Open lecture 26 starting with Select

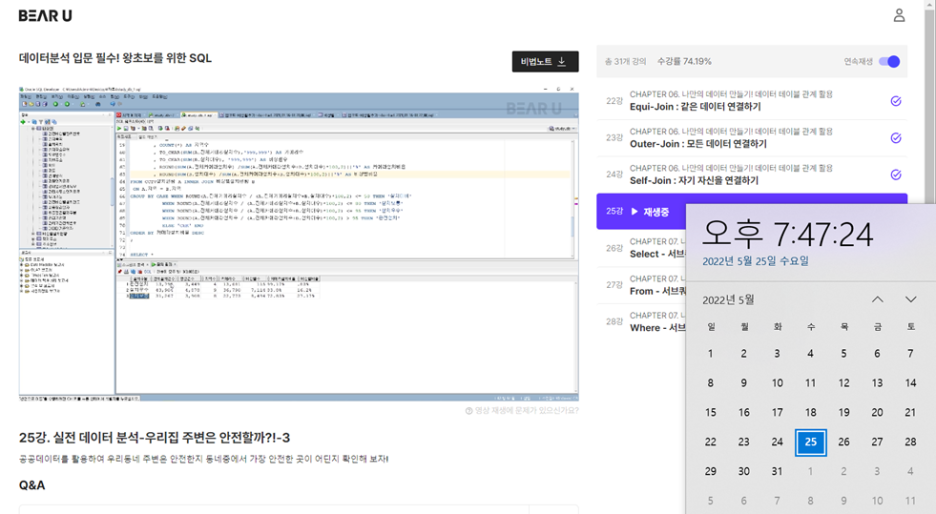pyautogui.click(x=641, y=248)
